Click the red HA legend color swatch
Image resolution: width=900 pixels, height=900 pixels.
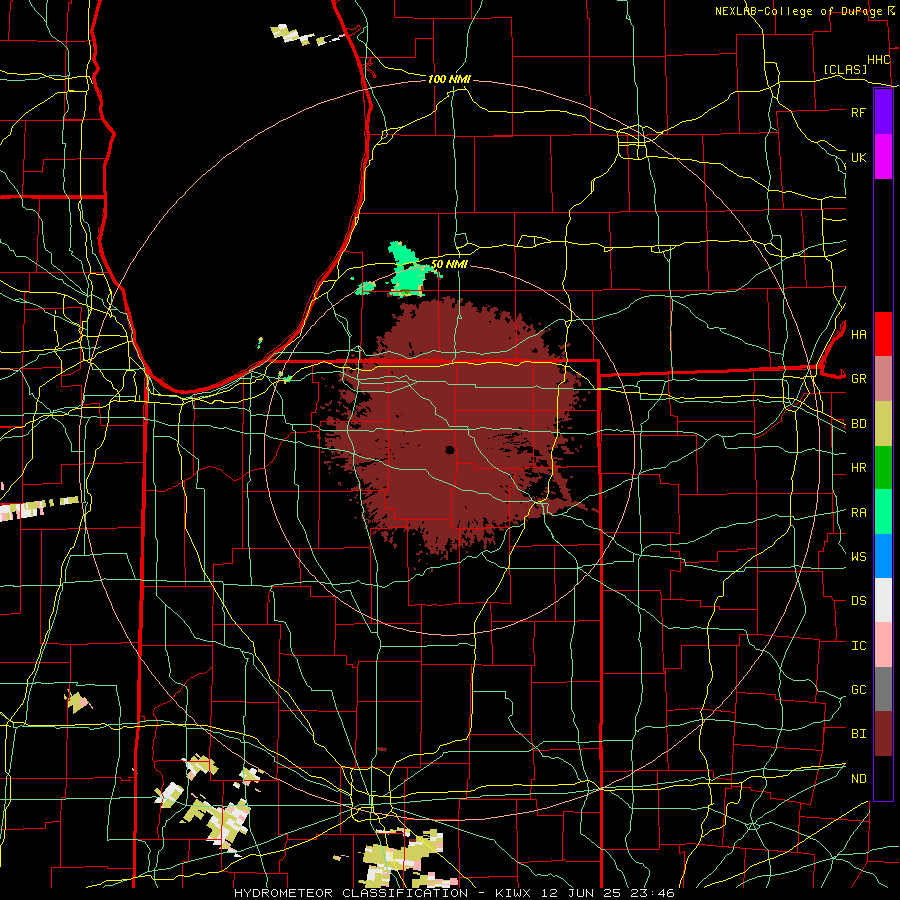[x=883, y=334]
